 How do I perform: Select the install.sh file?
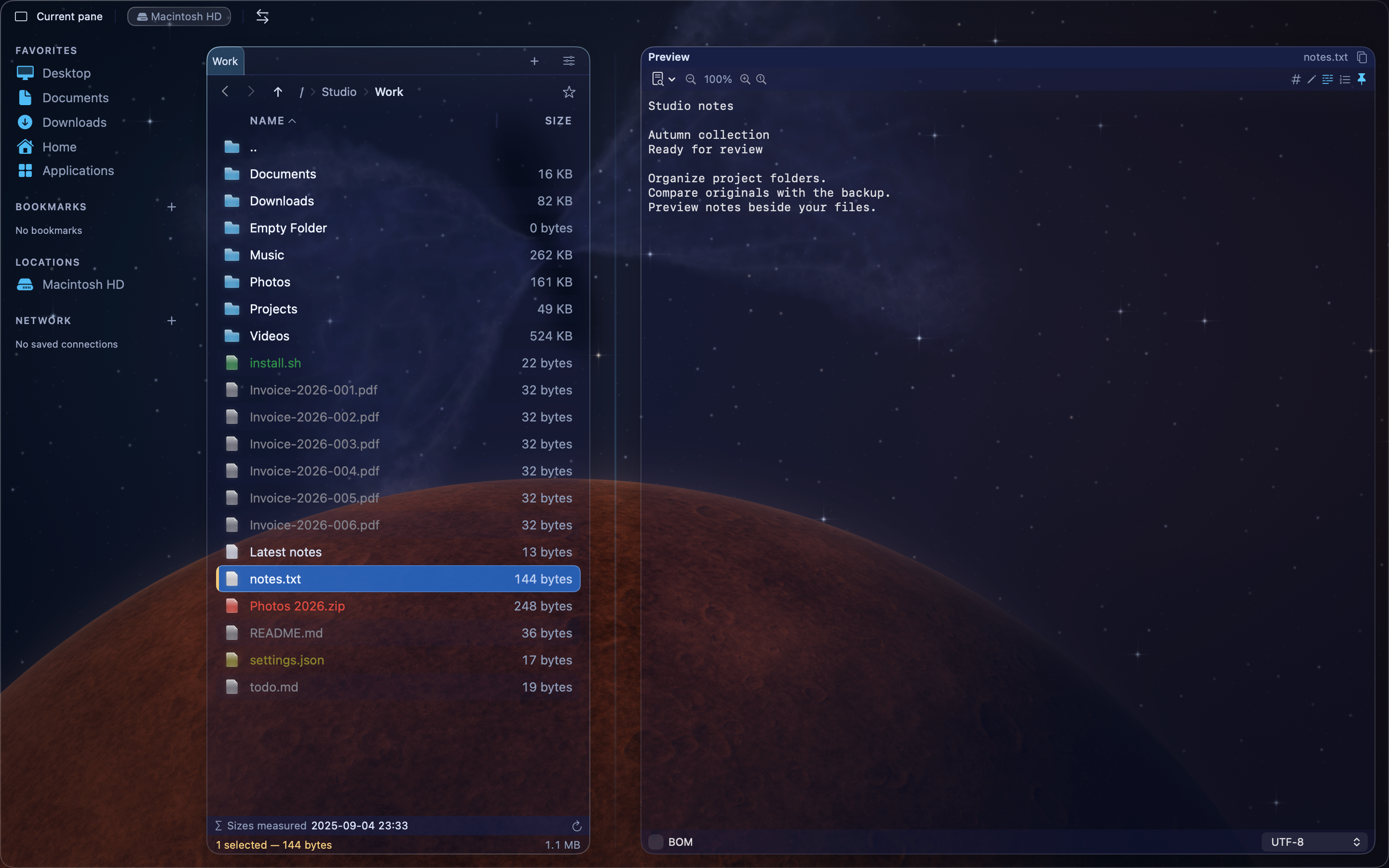(x=398, y=363)
